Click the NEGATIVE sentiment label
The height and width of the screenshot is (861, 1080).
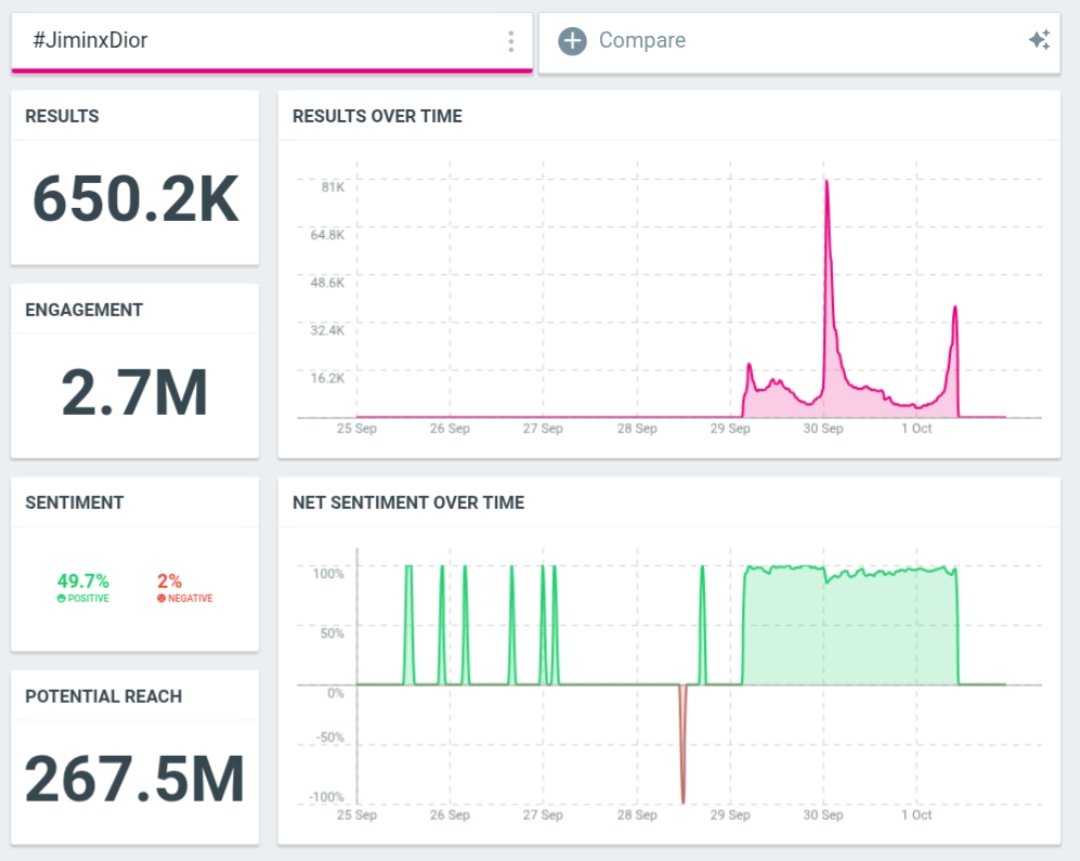(190, 599)
